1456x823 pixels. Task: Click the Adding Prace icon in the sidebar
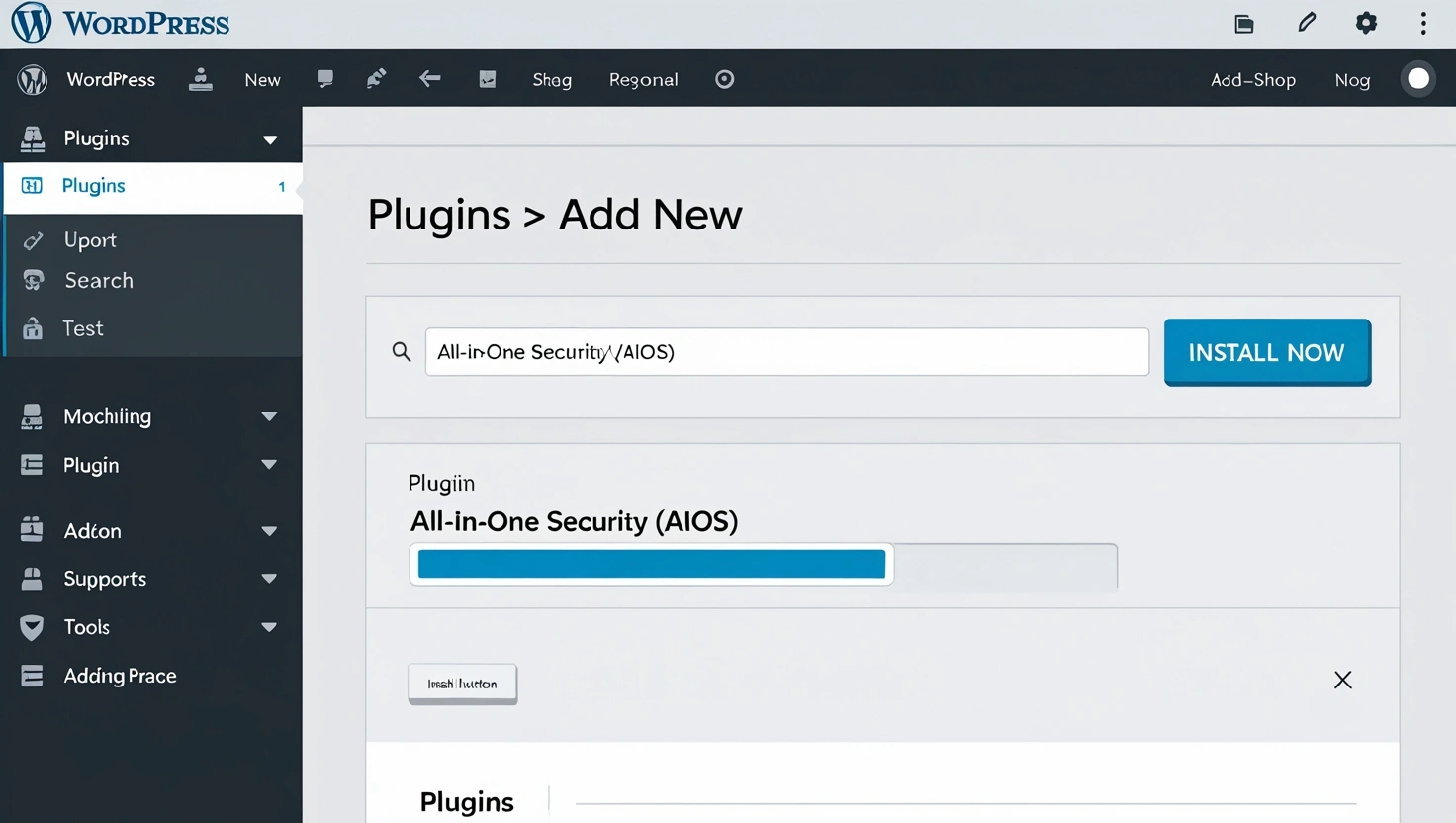tap(32, 676)
